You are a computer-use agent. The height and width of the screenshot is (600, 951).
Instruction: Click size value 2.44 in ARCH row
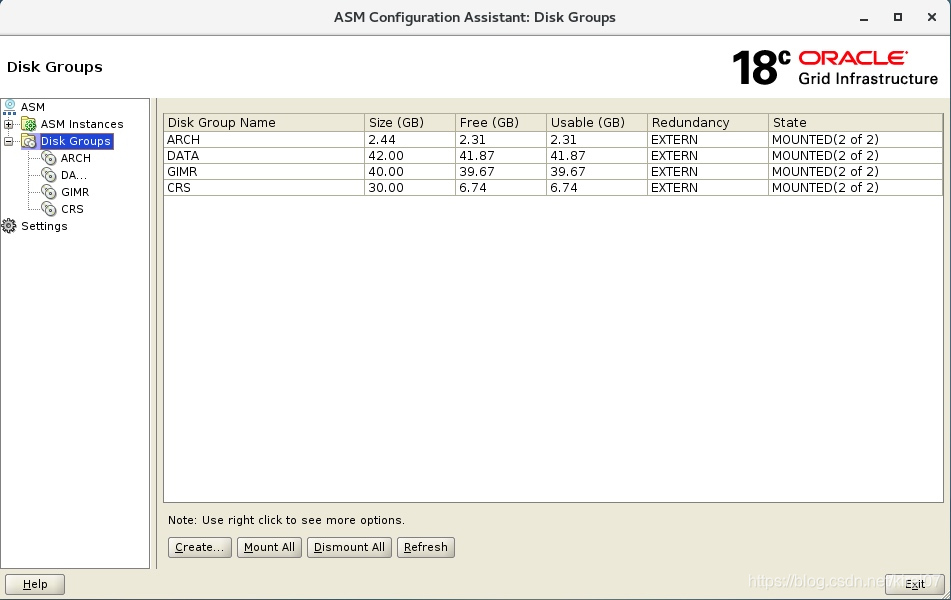[410, 140]
